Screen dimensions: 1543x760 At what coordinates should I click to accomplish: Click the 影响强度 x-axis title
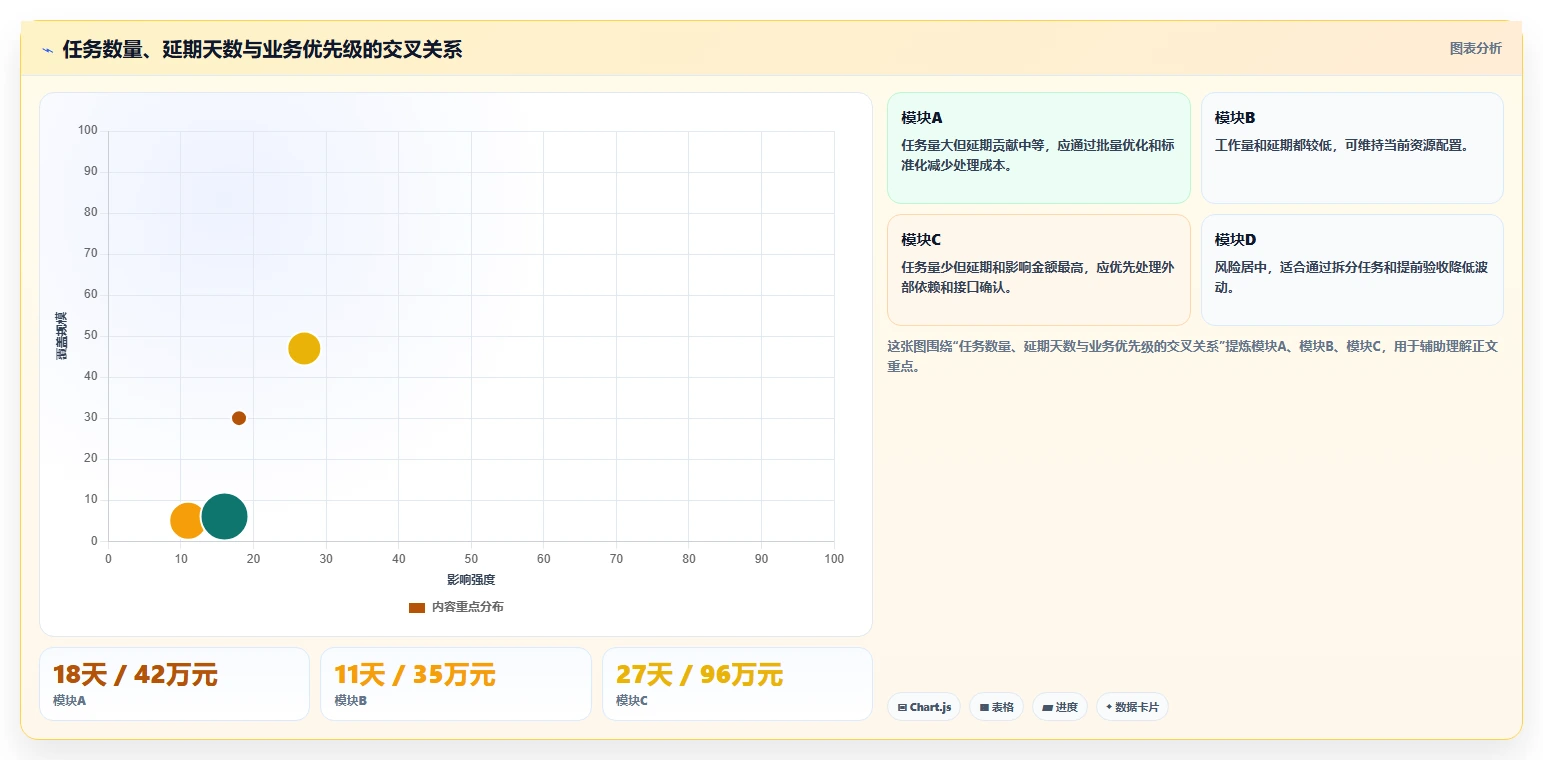tap(471, 580)
